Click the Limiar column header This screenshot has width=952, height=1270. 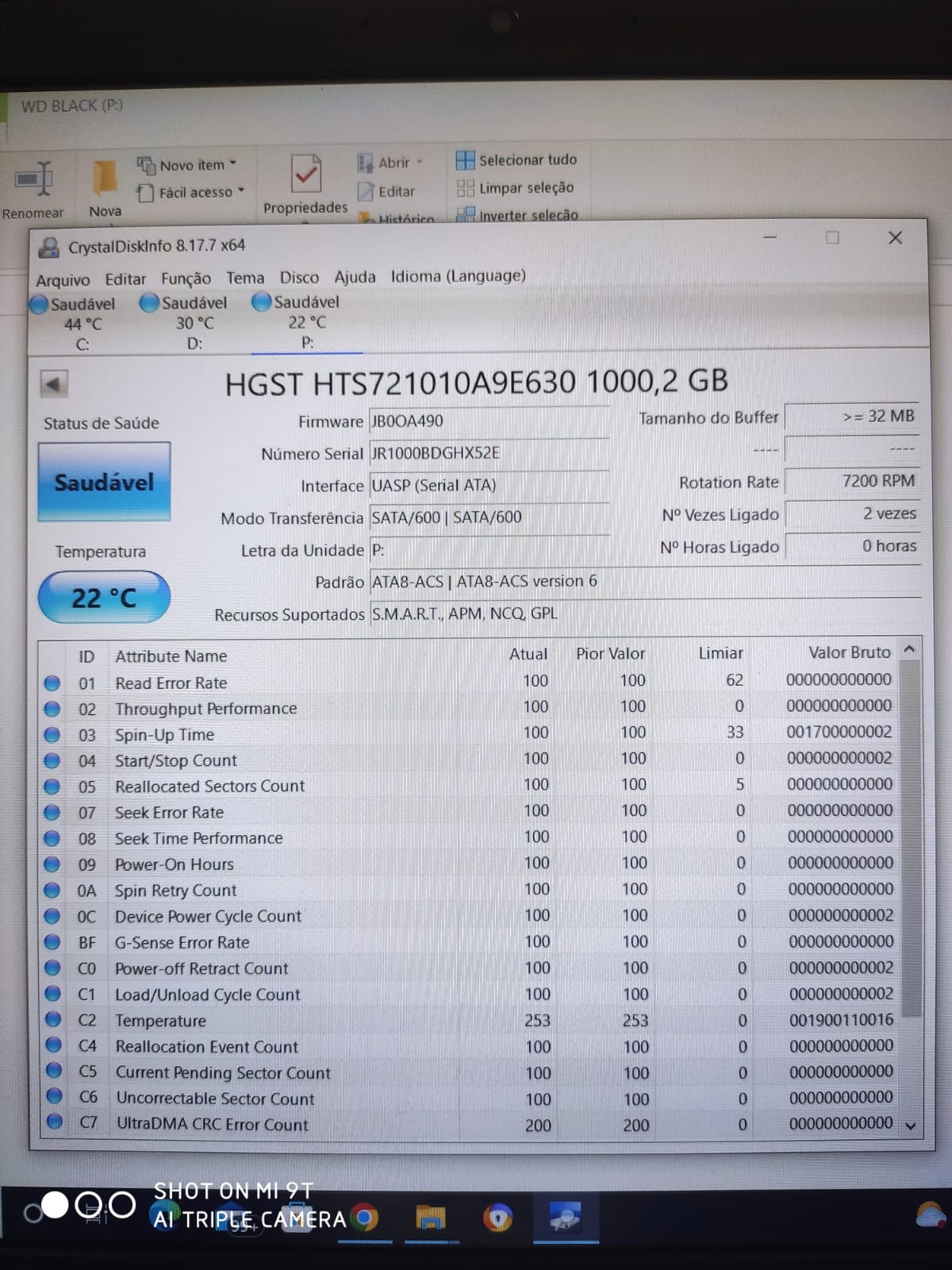pyautogui.click(x=720, y=653)
